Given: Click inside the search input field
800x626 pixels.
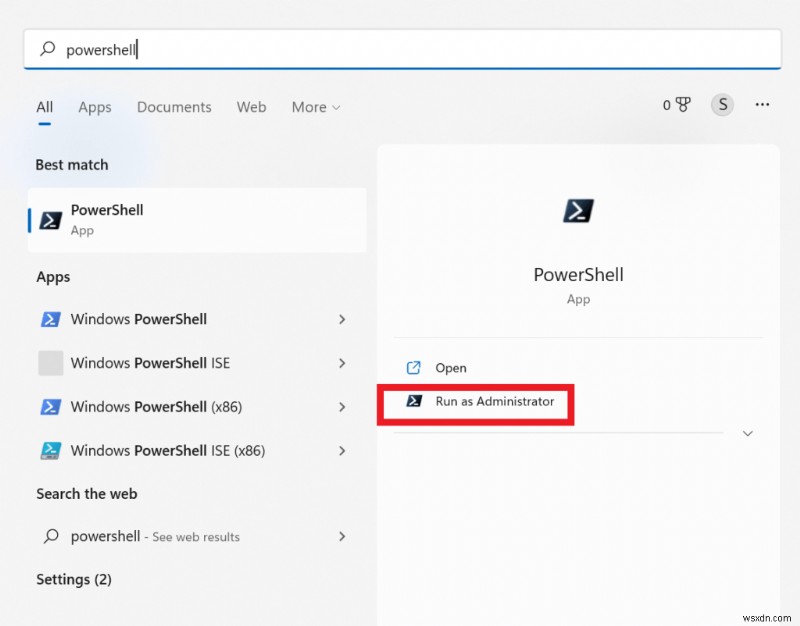Looking at the screenshot, I should [x=200, y=48].
